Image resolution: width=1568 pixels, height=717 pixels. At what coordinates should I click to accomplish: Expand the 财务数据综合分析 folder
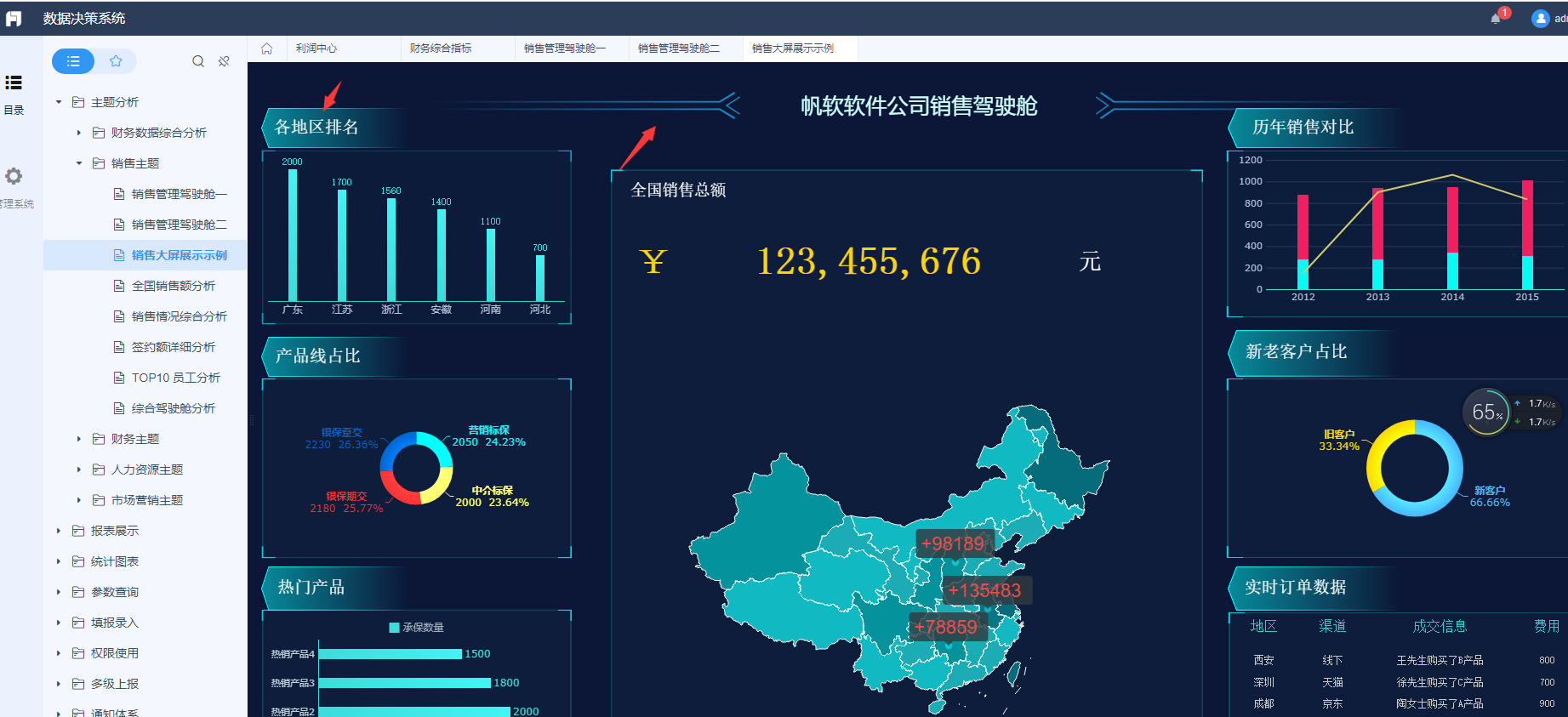[x=79, y=133]
